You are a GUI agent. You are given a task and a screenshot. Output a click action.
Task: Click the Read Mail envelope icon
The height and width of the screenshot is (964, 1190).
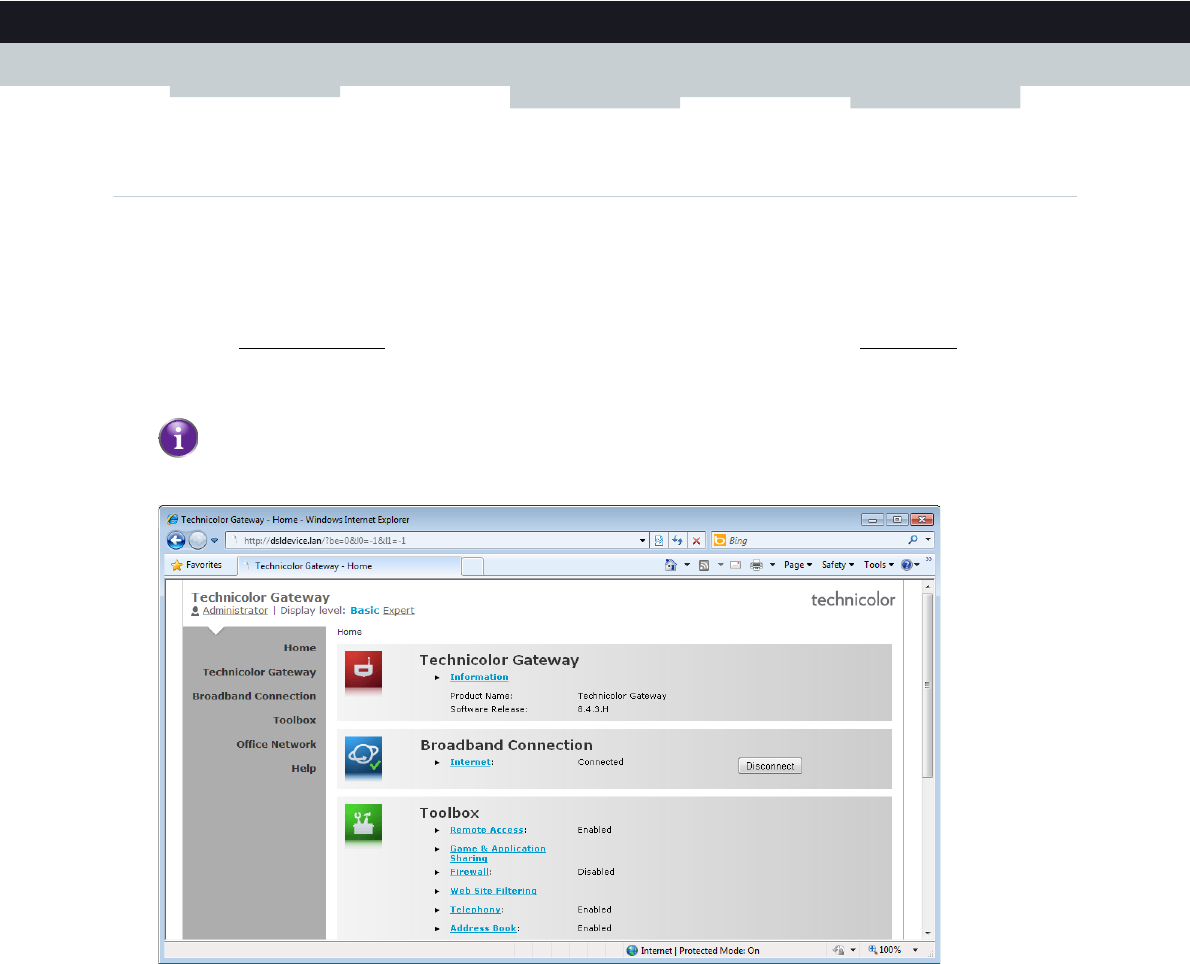point(735,565)
